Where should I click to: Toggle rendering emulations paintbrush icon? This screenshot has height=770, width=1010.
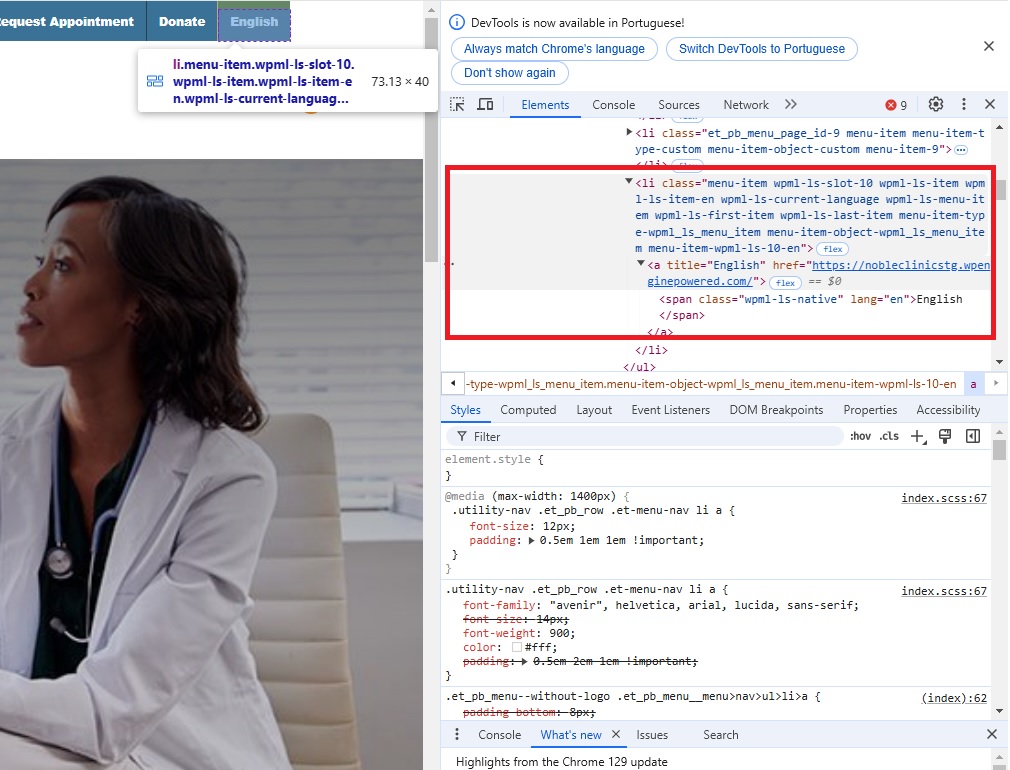pos(945,436)
